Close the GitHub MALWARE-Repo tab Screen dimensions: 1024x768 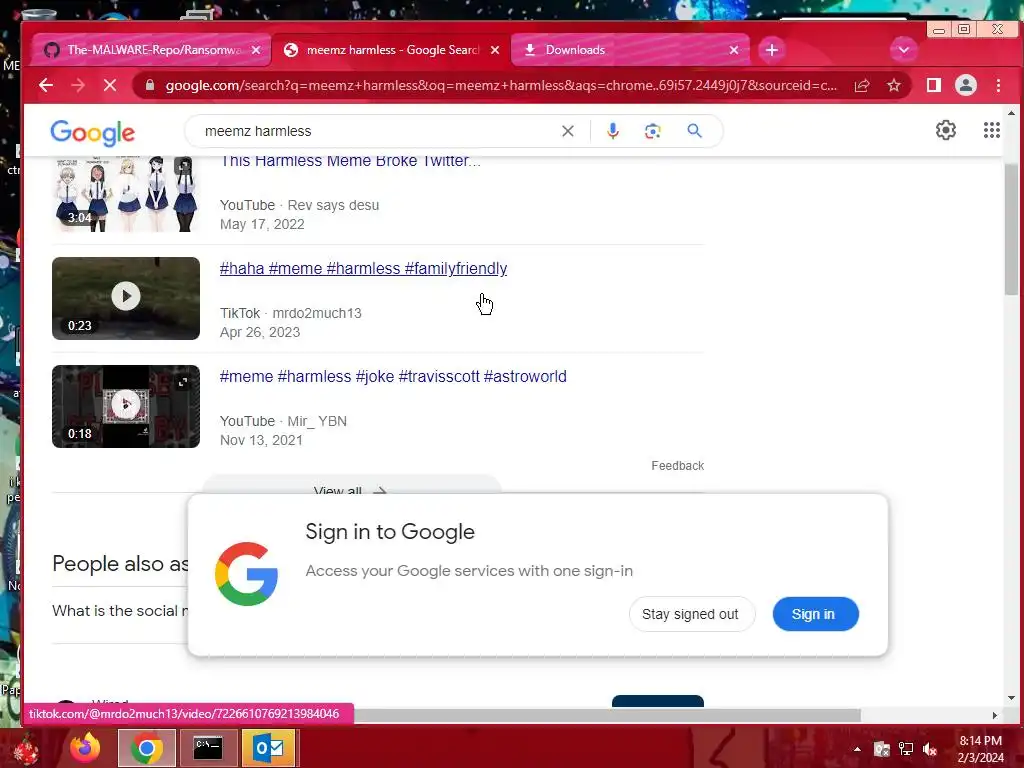256,50
